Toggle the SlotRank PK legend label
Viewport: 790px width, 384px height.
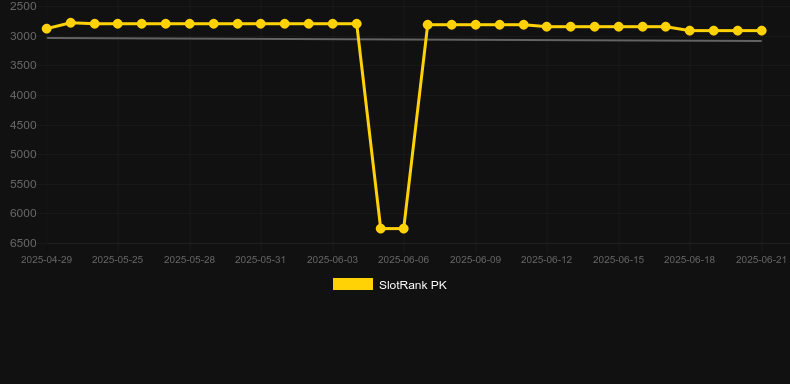click(413, 285)
